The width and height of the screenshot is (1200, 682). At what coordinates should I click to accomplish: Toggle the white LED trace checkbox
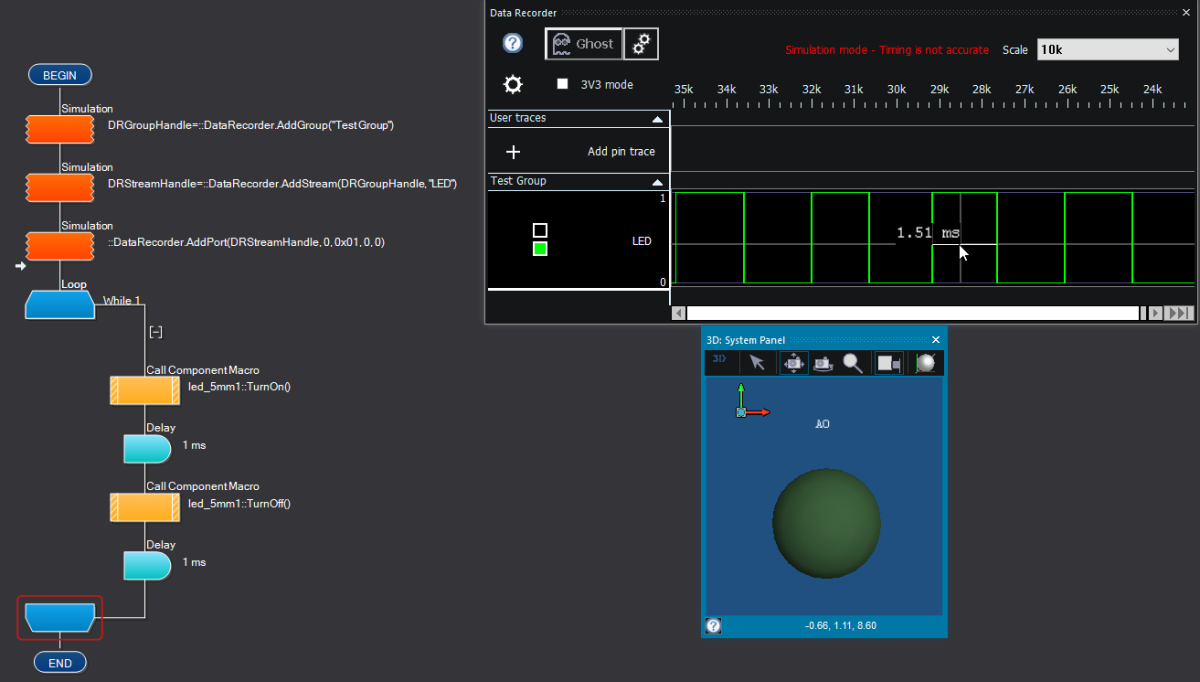coord(540,231)
